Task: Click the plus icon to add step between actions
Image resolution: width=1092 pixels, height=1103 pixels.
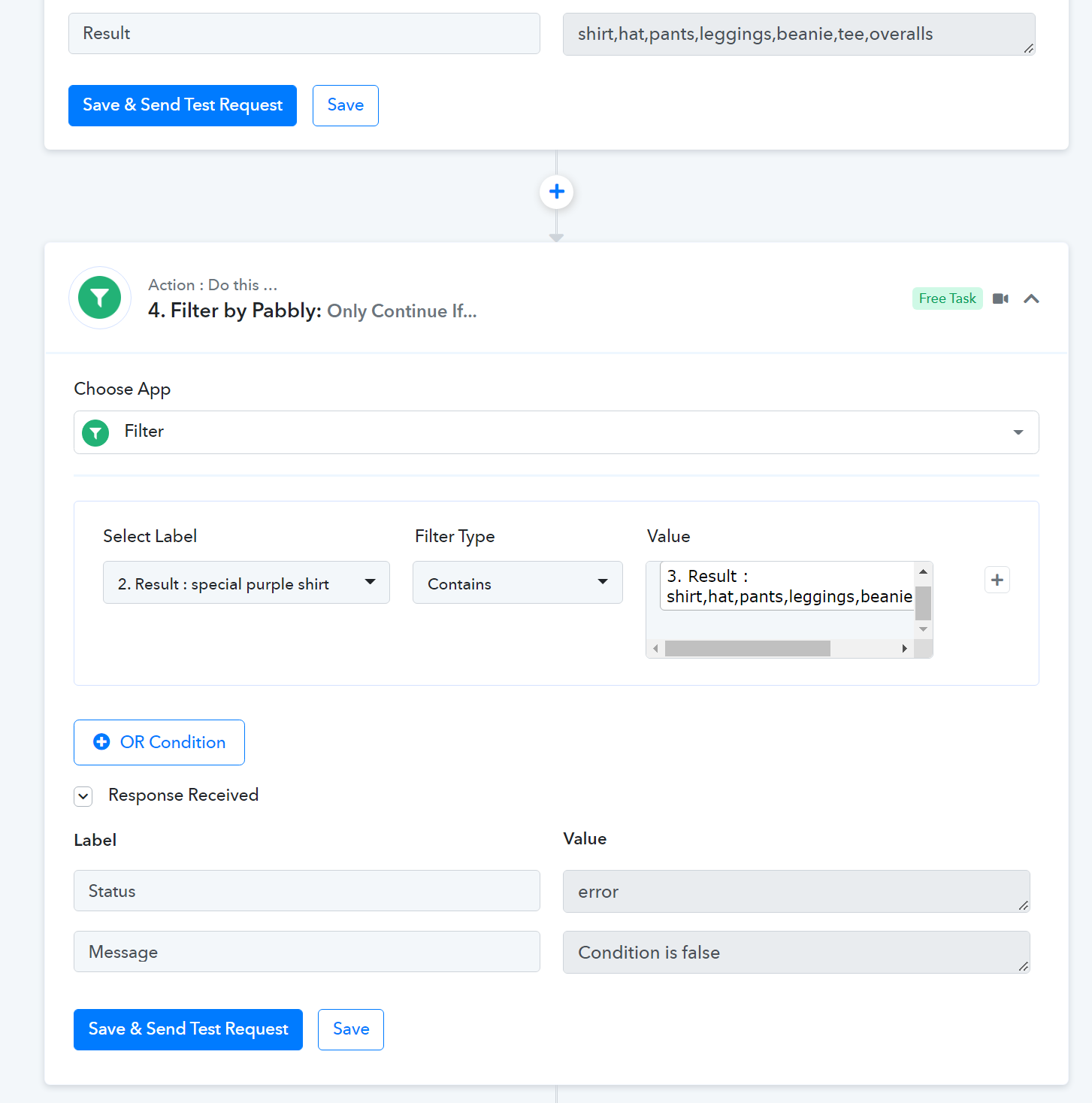Action: 557,192
